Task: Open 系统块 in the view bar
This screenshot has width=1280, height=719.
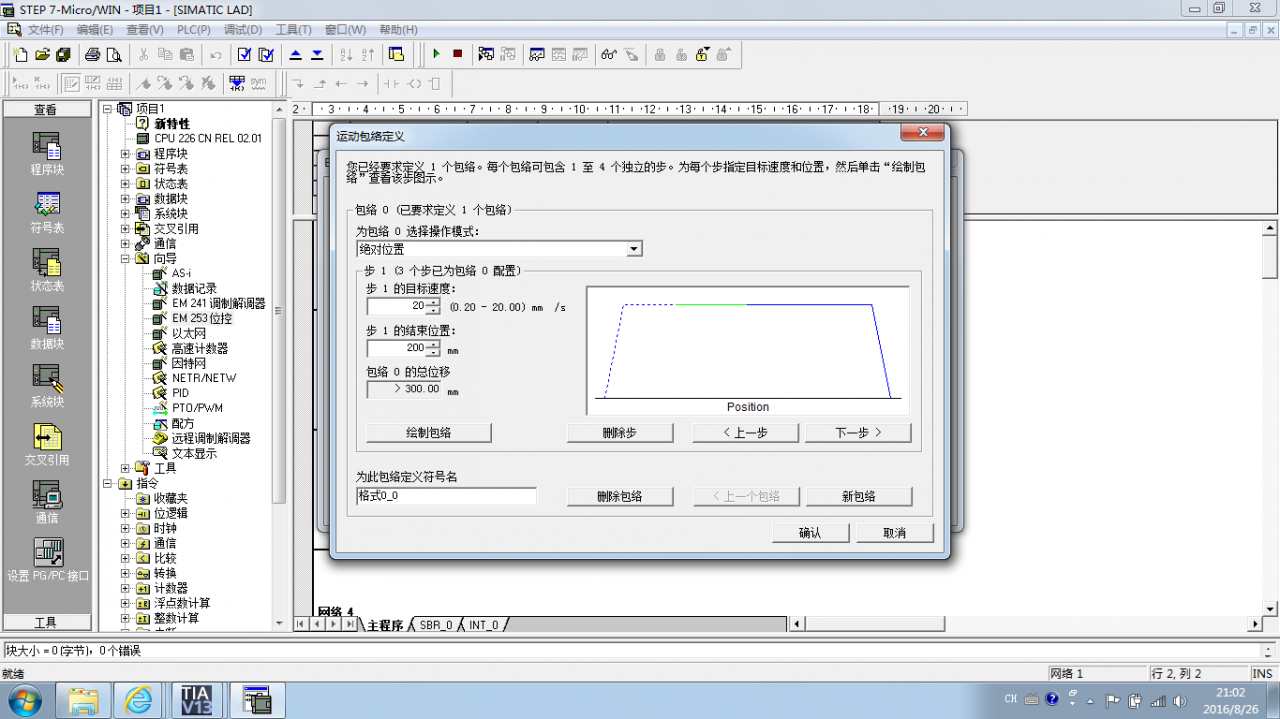Action: tap(47, 386)
